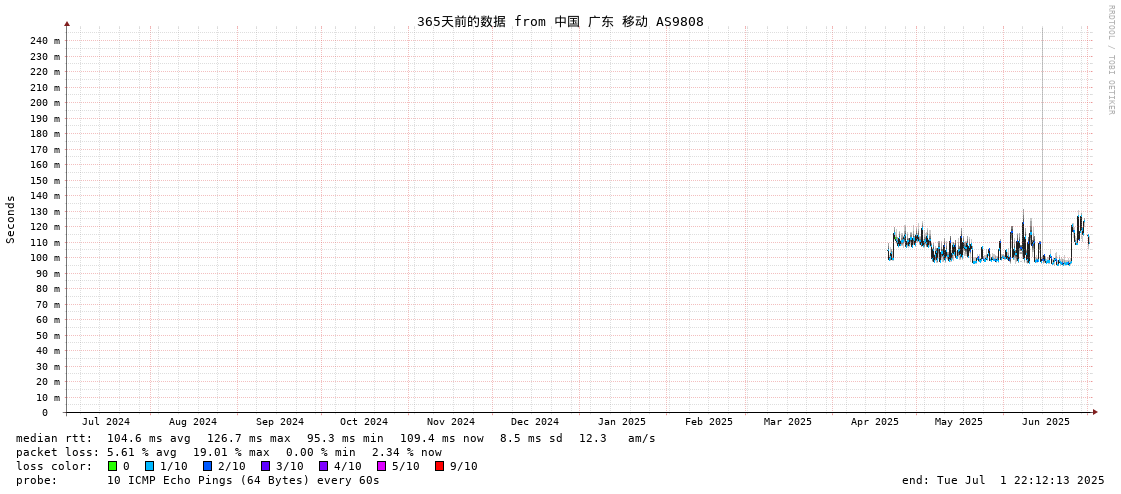Click the 240 m y-axis label
Viewport: 1121px width, 494px height.
click(x=45, y=41)
